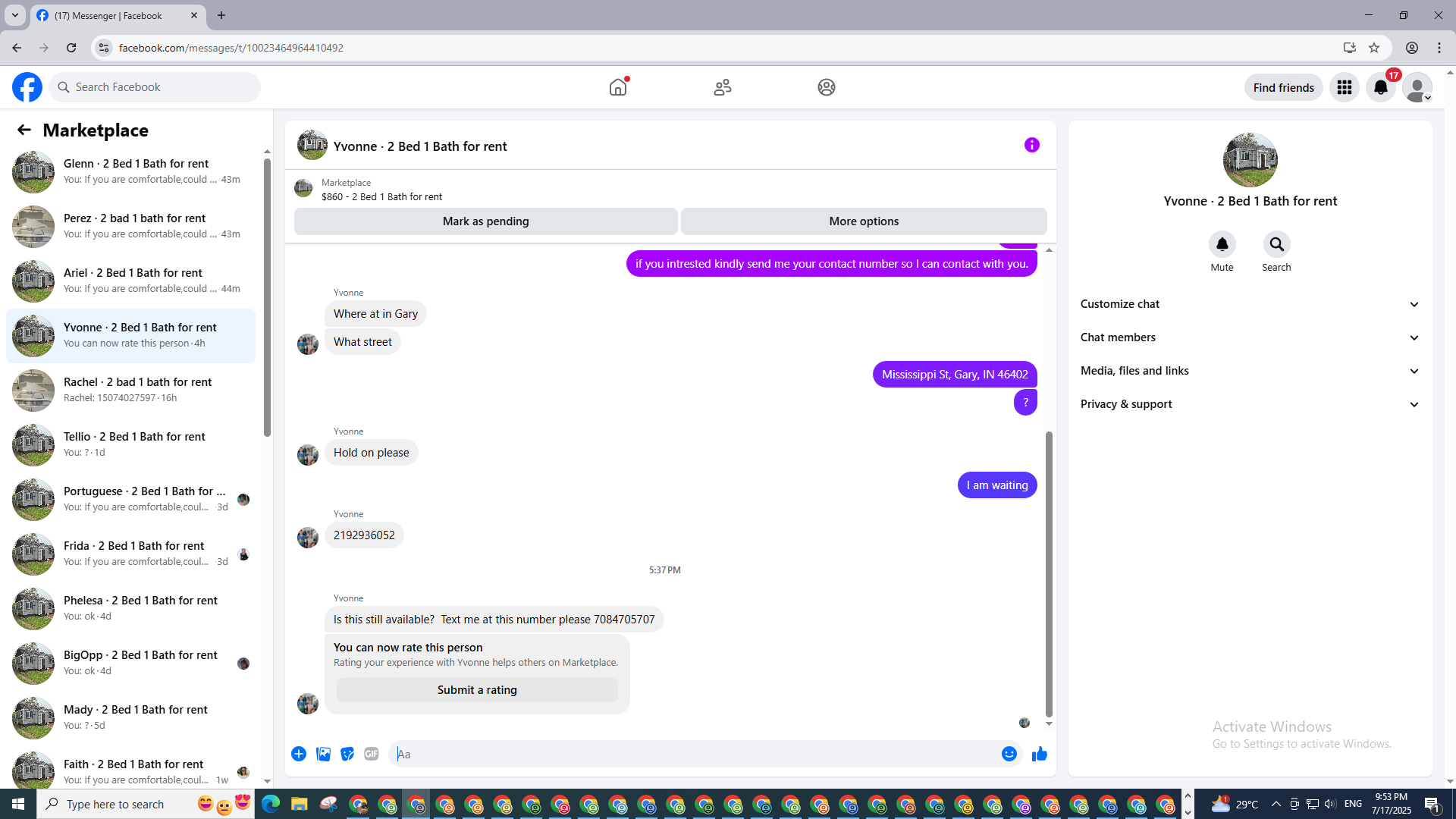Open conversation information purple icon
Viewport: 1456px width, 819px height.
1032,145
